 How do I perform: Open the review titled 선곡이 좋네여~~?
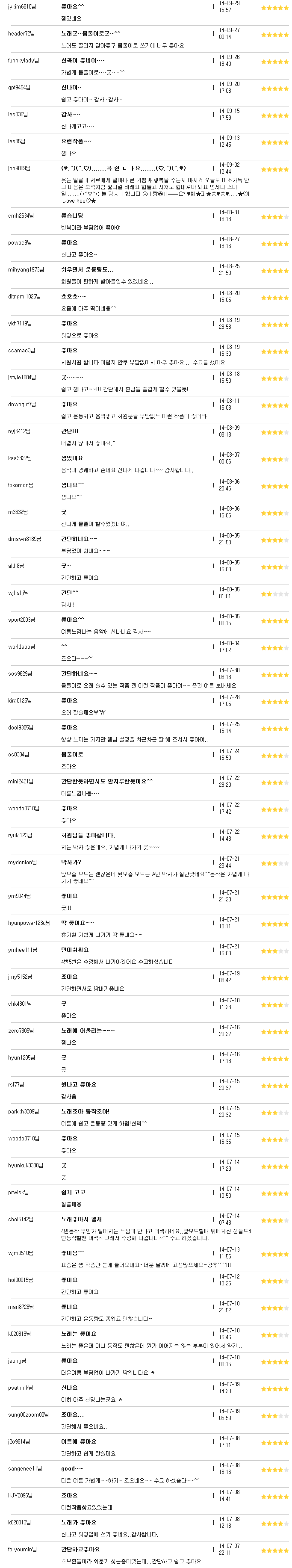click(83, 60)
